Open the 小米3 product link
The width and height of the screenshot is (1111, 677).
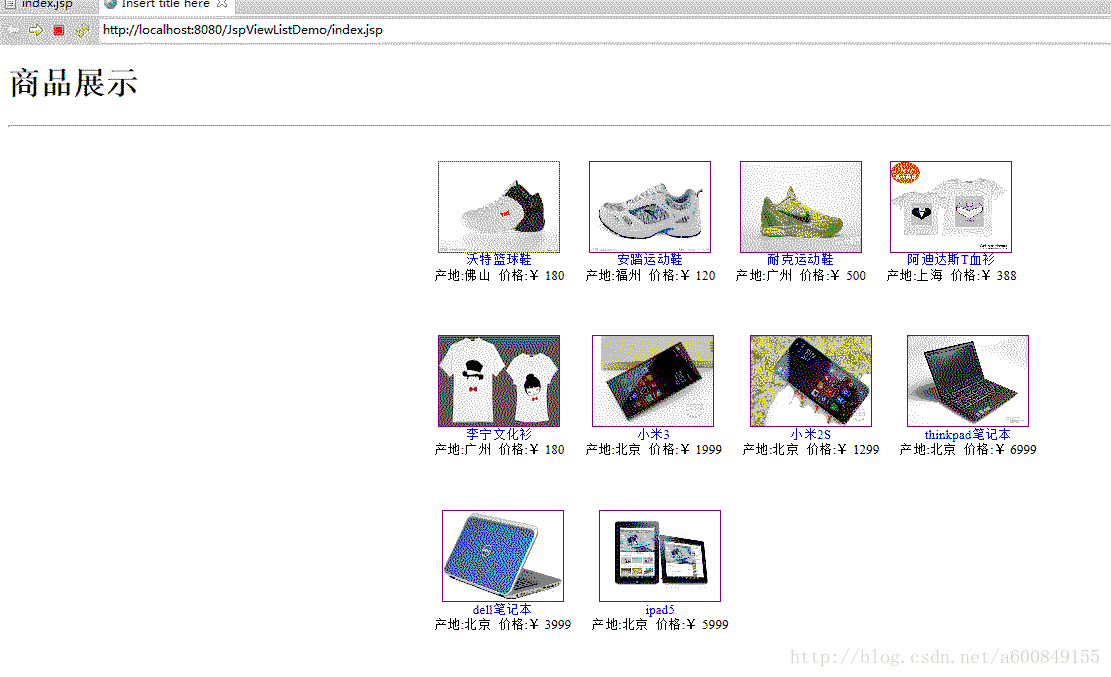click(653, 434)
